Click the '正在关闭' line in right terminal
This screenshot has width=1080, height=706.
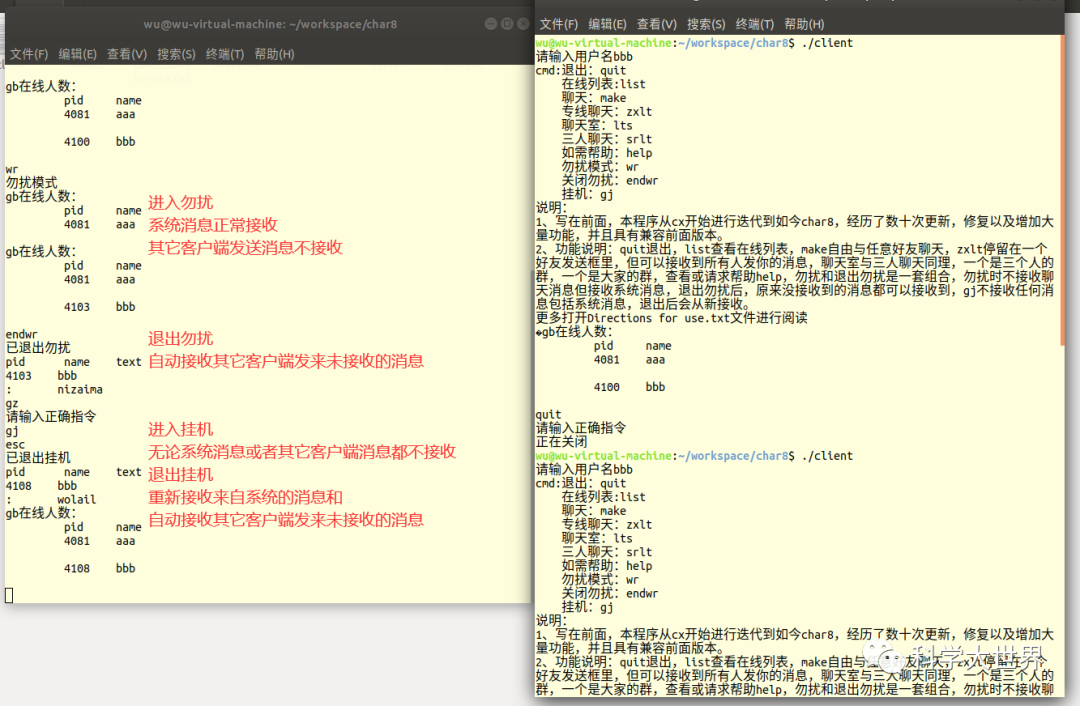point(561,442)
